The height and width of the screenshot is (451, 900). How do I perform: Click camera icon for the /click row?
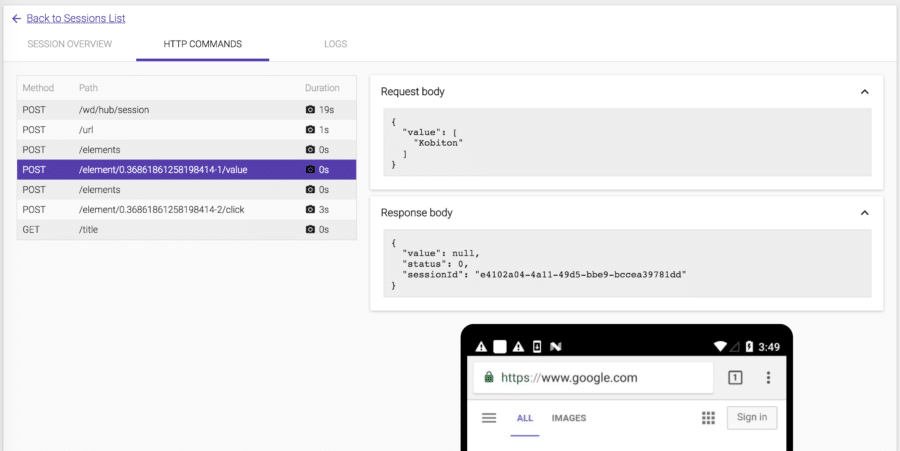(310, 210)
